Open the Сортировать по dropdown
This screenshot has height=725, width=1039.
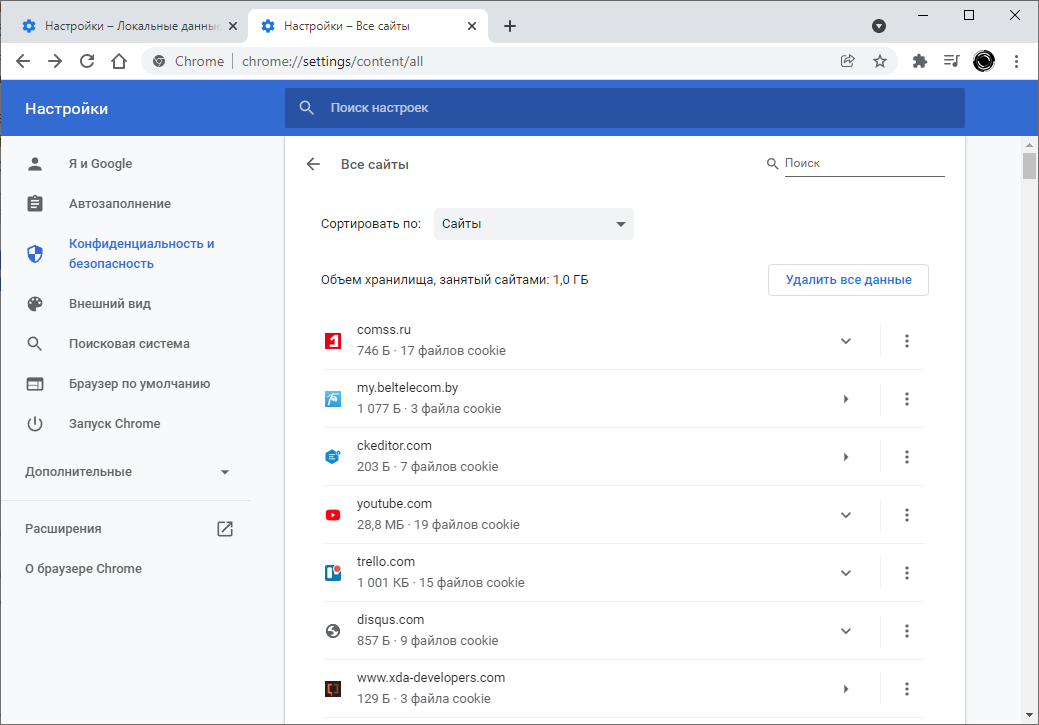(x=534, y=224)
